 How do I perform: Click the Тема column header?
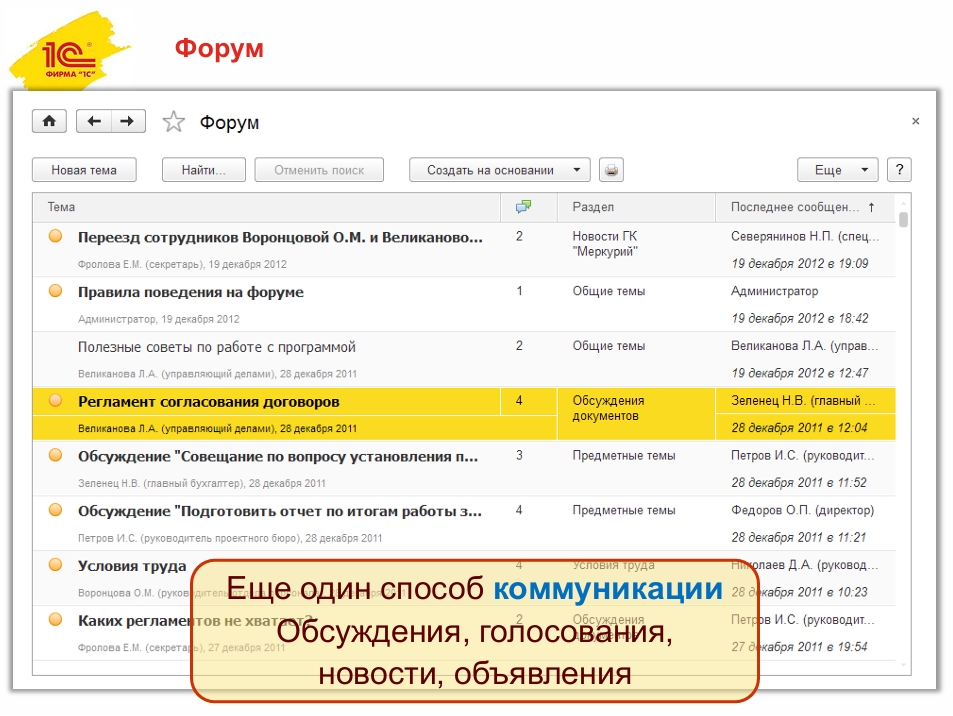(x=62, y=207)
